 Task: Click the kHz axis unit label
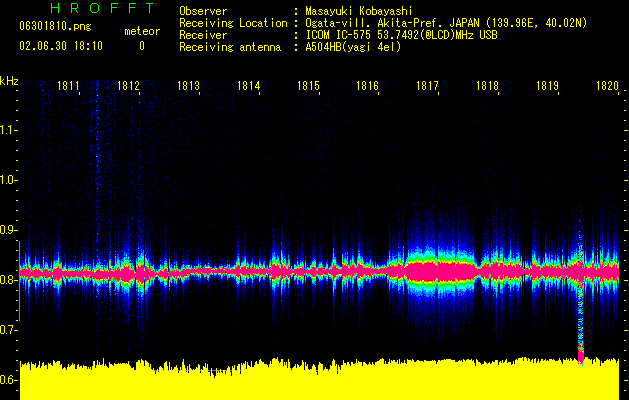pos(10,81)
